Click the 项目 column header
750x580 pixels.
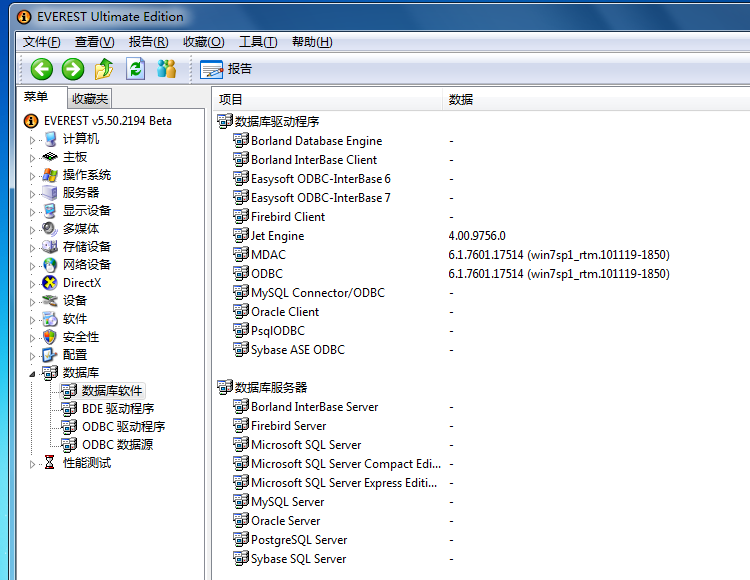coord(231,99)
